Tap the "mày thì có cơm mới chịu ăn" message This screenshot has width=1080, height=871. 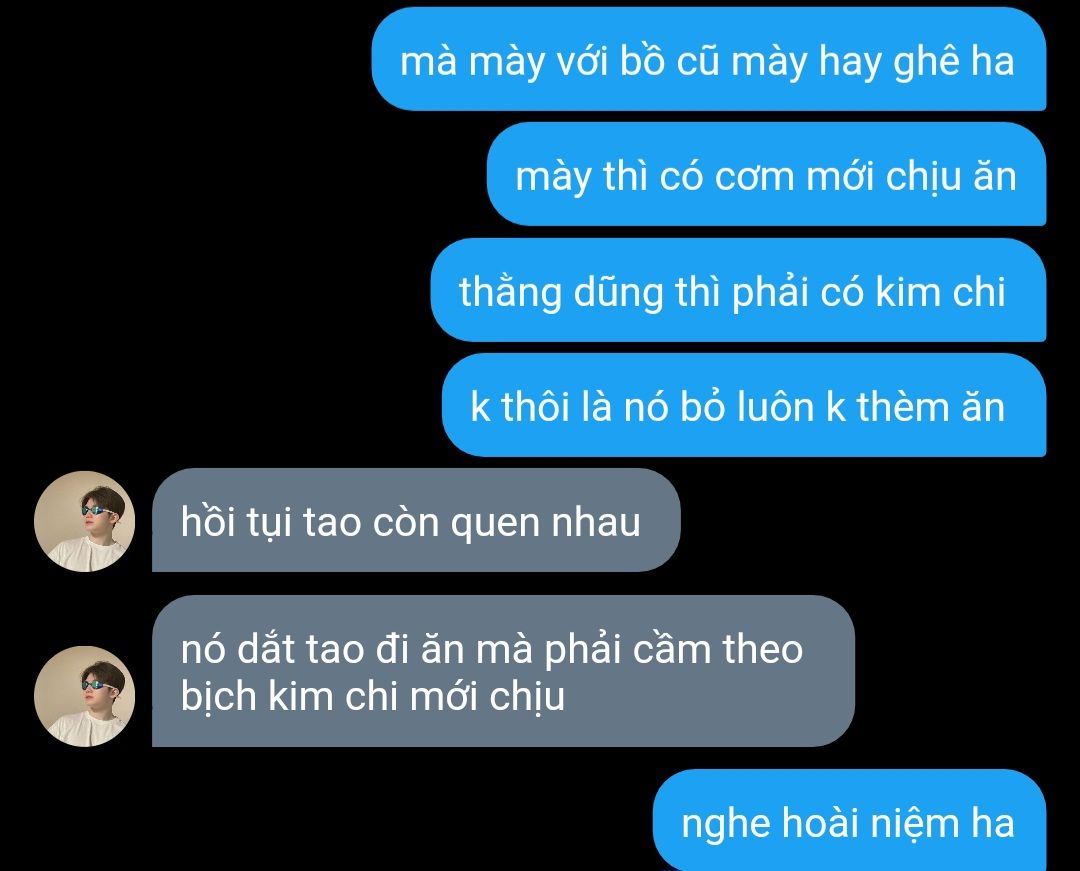pyautogui.click(x=767, y=174)
